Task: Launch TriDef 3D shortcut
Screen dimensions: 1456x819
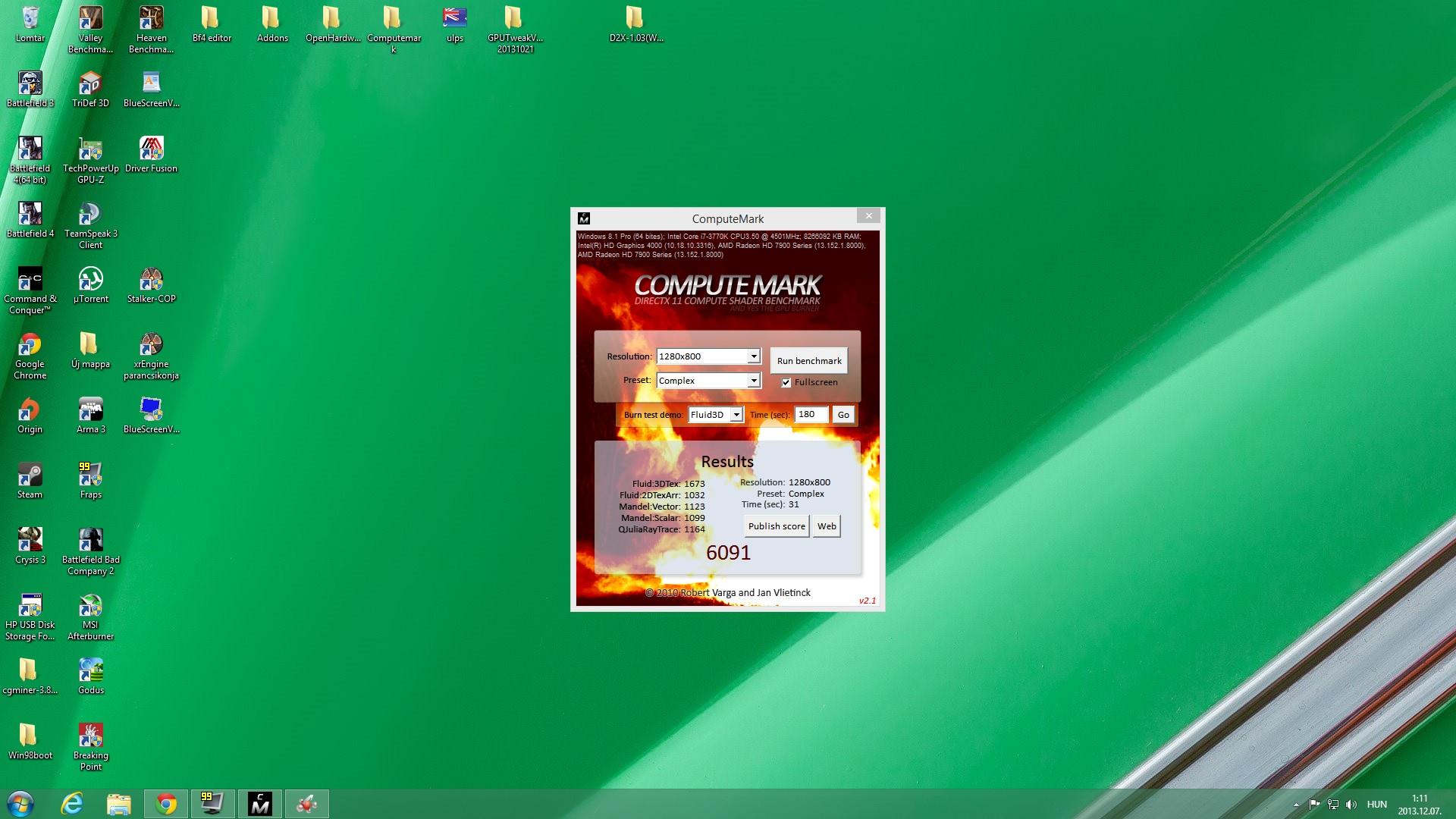Action: click(x=90, y=89)
